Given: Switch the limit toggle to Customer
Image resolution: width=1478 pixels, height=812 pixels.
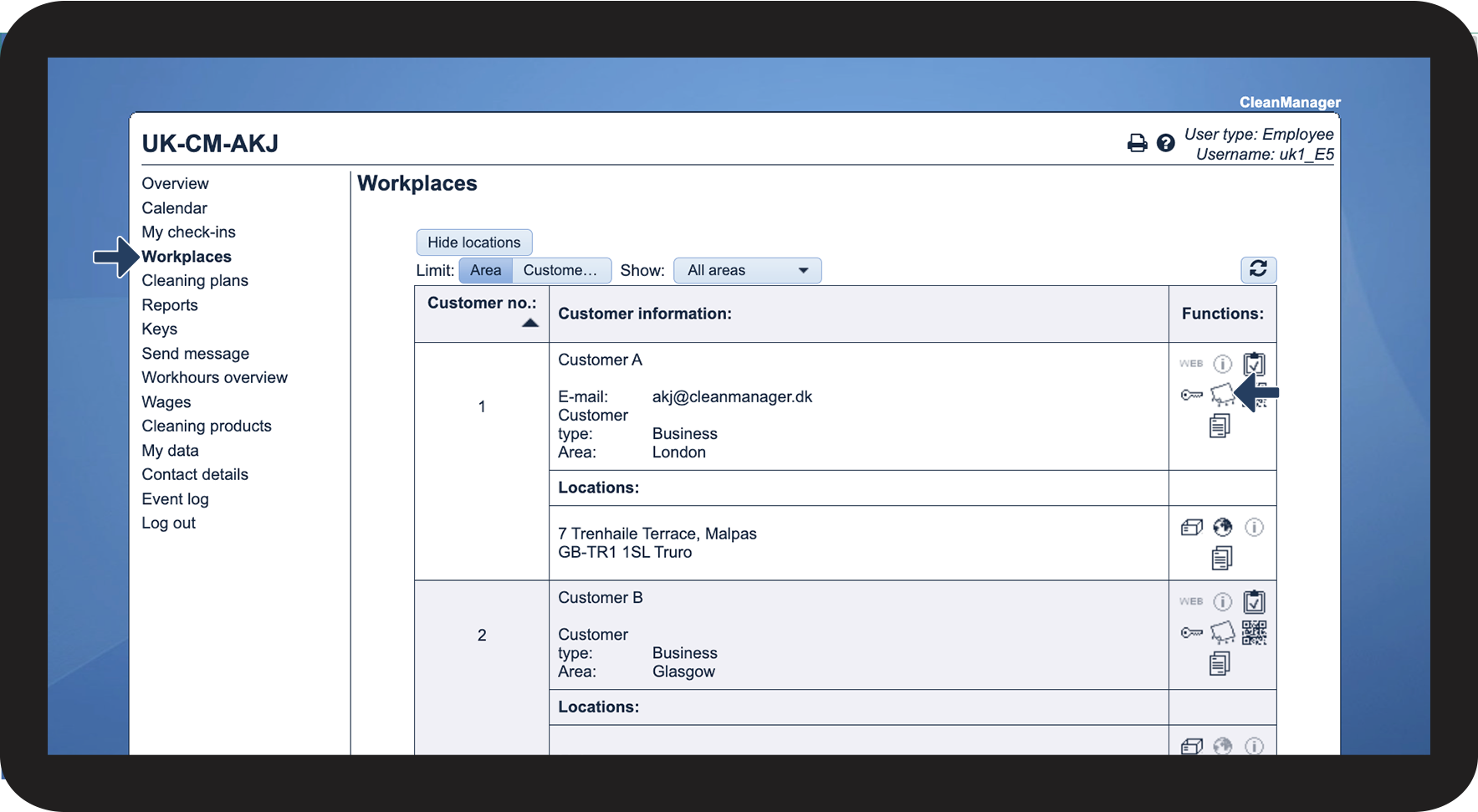Looking at the screenshot, I should click(560, 270).
